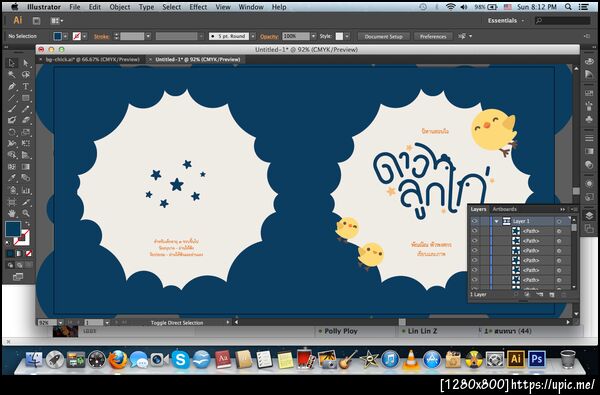Select the Column Graph tool

(25, 190)
